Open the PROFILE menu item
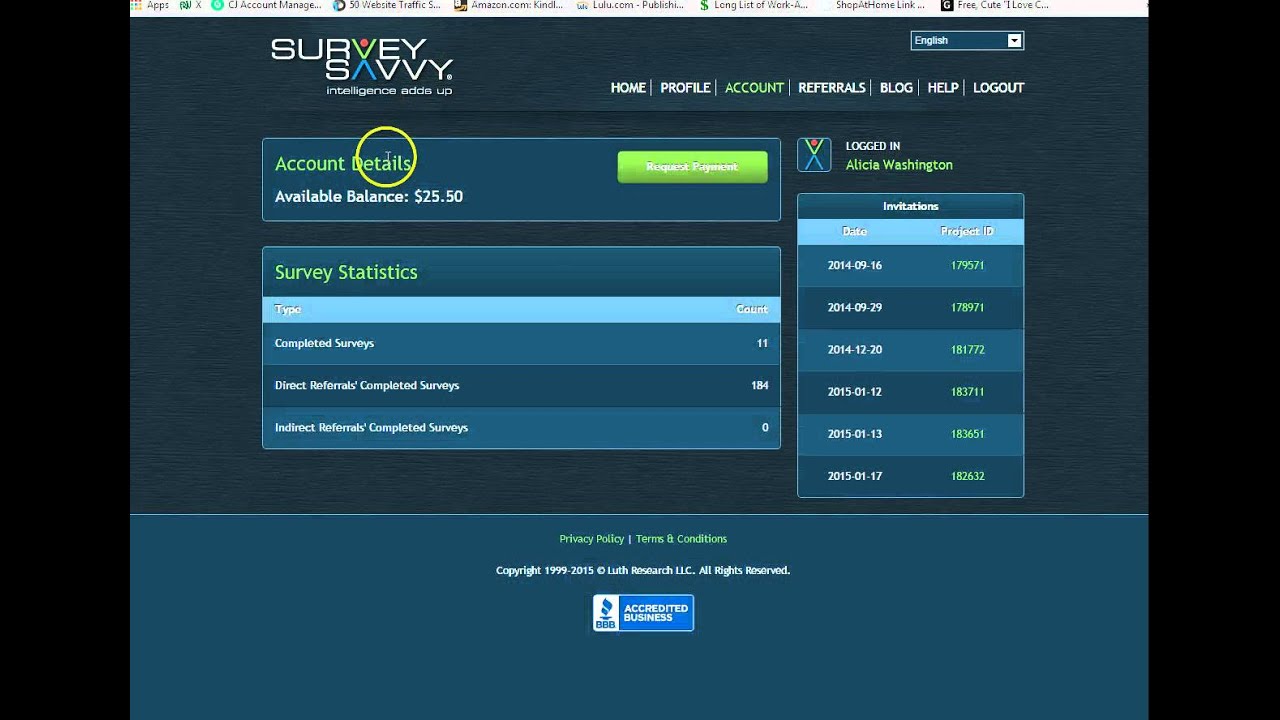1280x720 pixels. 685,88
